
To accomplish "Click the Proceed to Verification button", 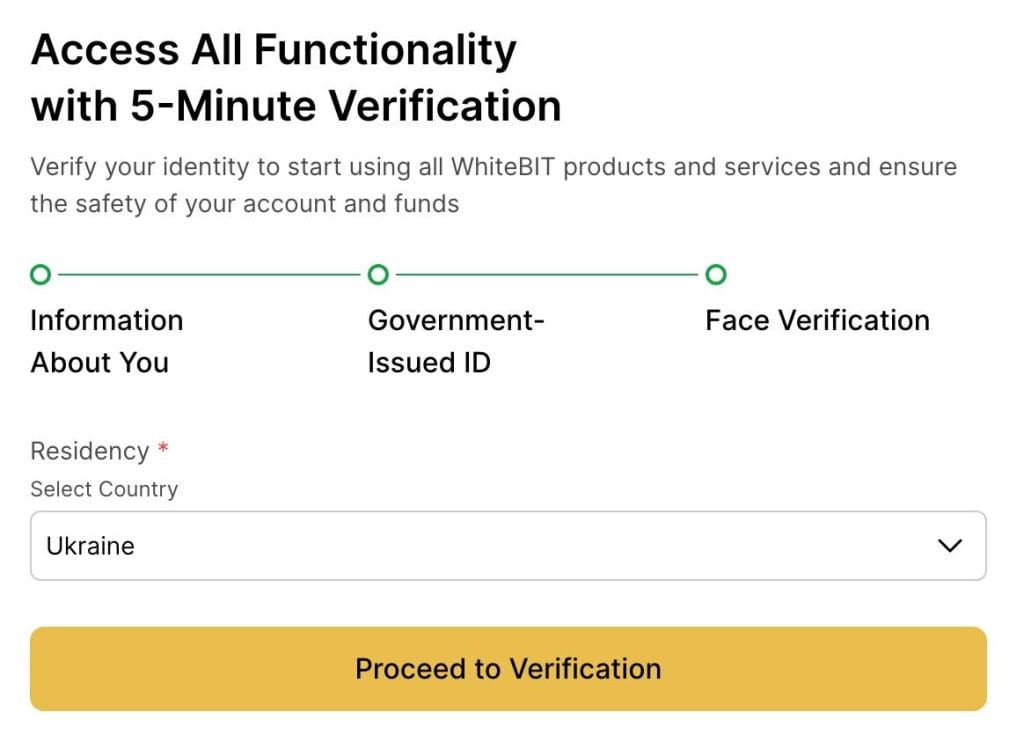I will click(x=508, y=668).
